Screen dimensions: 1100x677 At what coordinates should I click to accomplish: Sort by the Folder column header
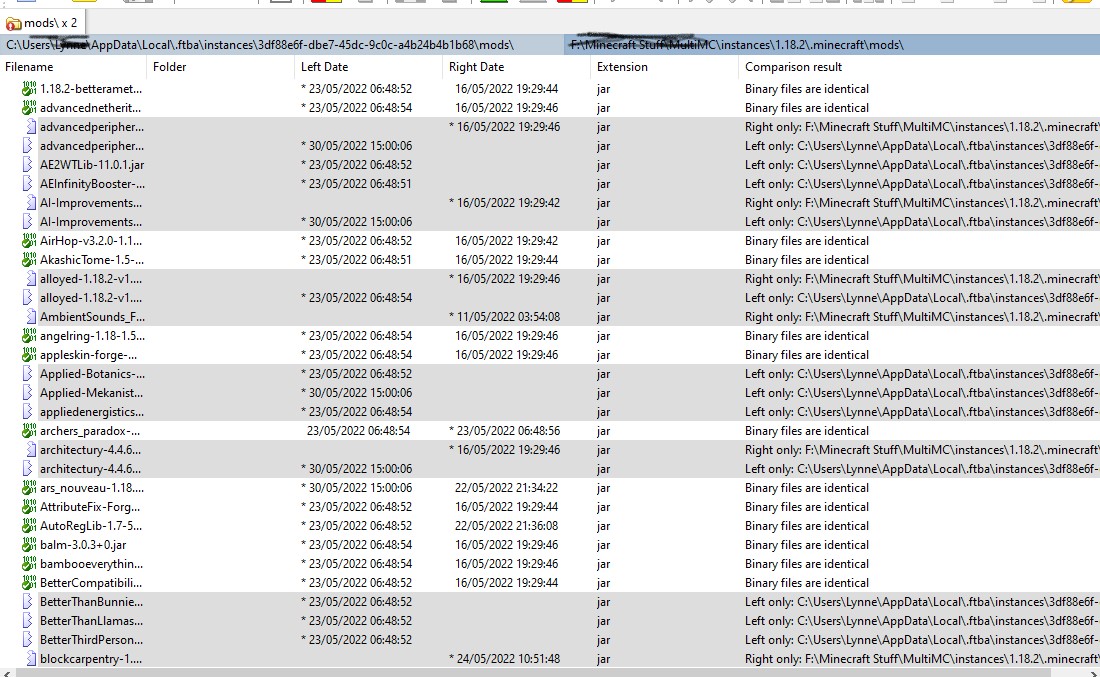click(222, 67)
